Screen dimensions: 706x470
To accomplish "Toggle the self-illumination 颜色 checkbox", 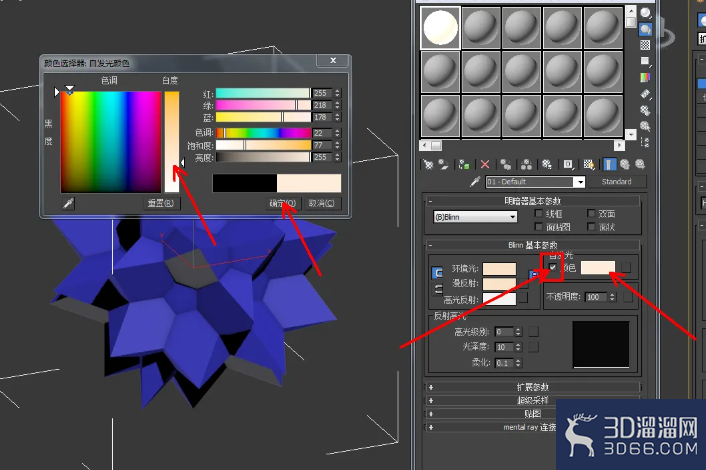I will (552, 267).
